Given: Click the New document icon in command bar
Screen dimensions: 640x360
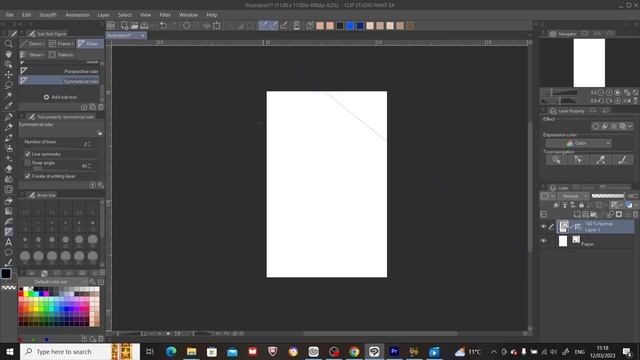Looking at the screenshot, I should (124, 26).
